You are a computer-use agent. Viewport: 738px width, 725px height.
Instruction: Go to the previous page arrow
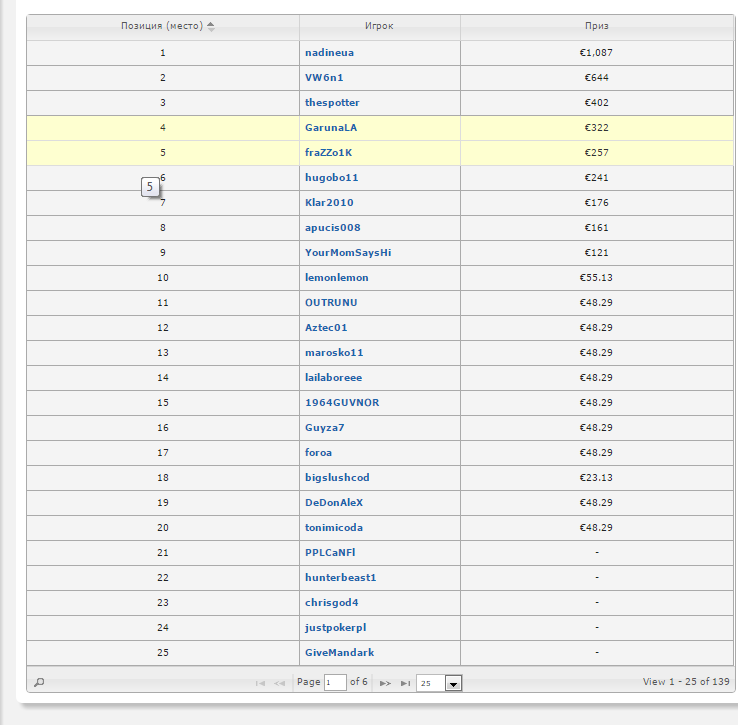(280, 683)
